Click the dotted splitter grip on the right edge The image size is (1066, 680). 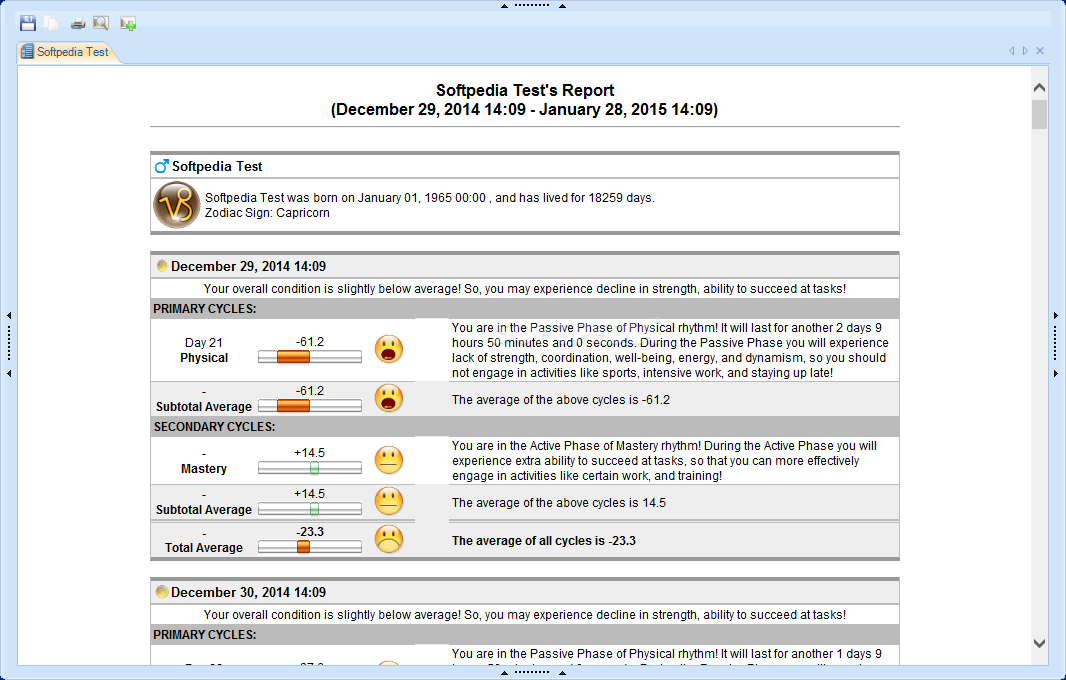pyautogui.click(x=1056, y=344)
